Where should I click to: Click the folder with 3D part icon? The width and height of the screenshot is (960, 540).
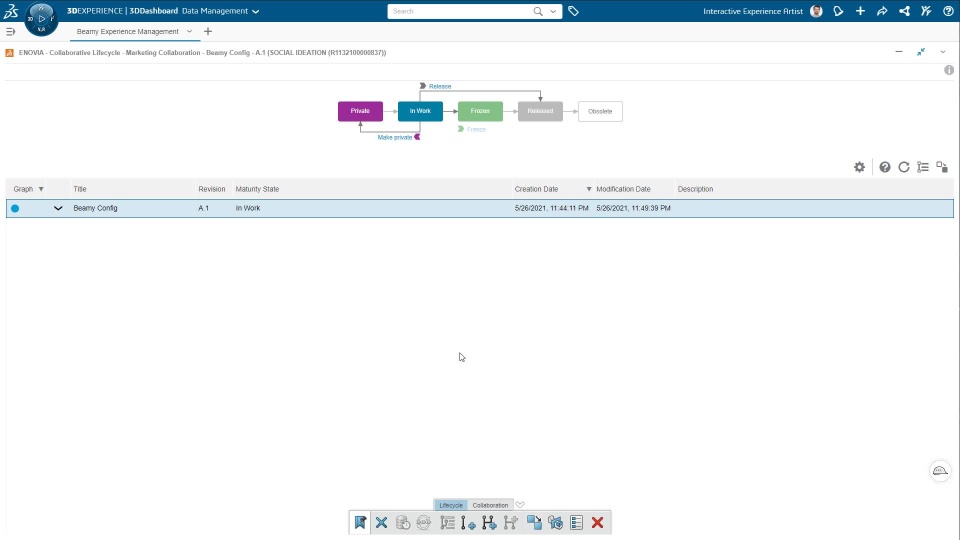point(555,522)
